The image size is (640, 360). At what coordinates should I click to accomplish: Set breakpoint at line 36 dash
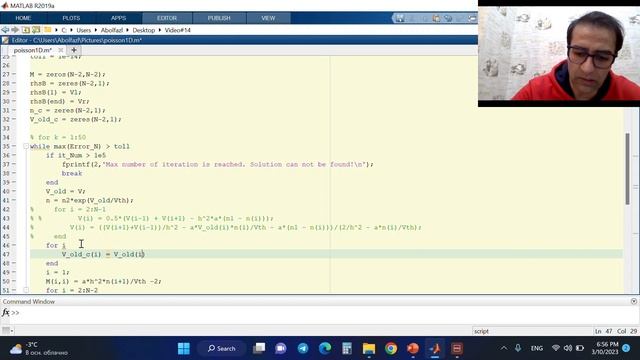pos(14,155)
